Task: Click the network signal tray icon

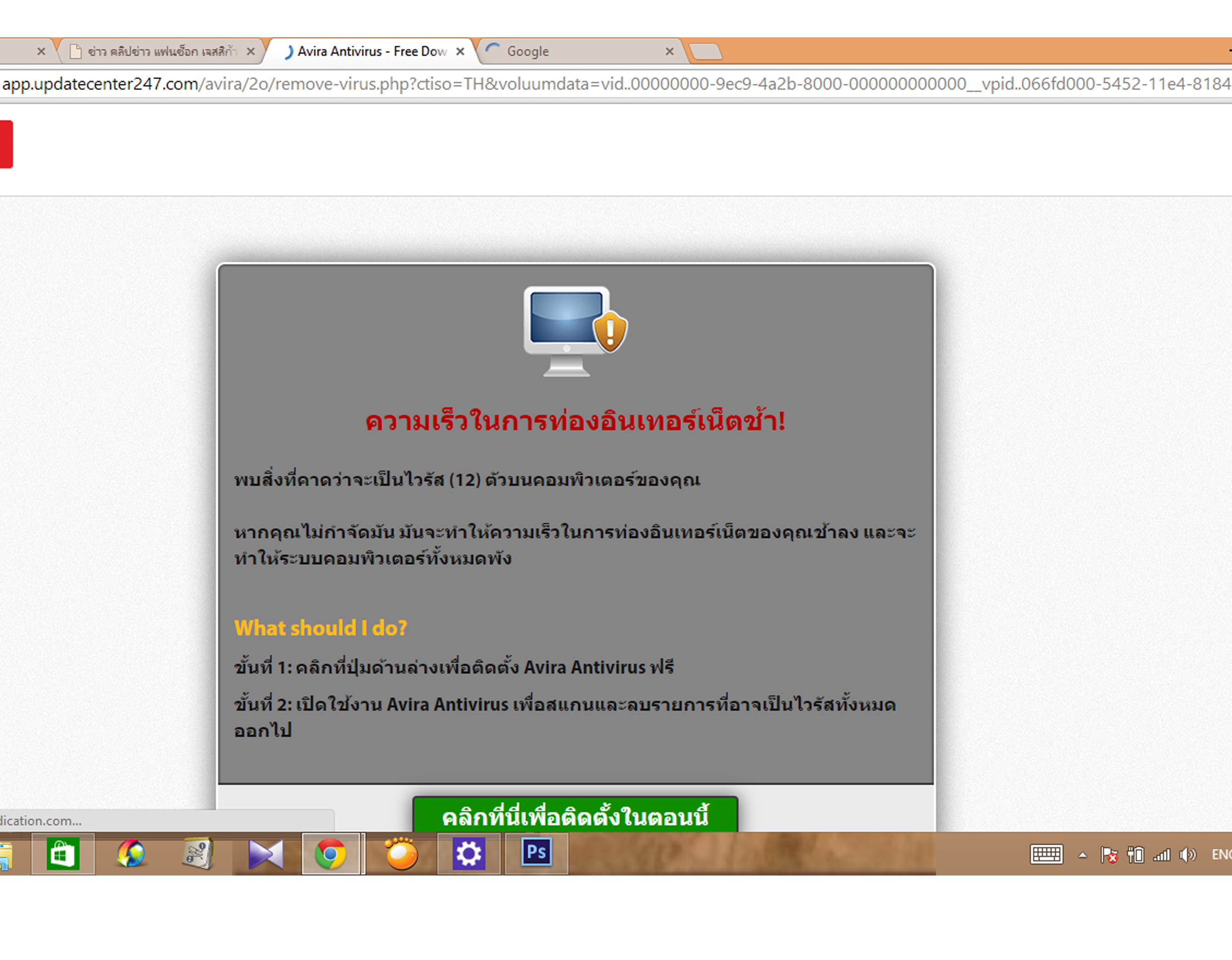Action: [x=1161, y=856]
